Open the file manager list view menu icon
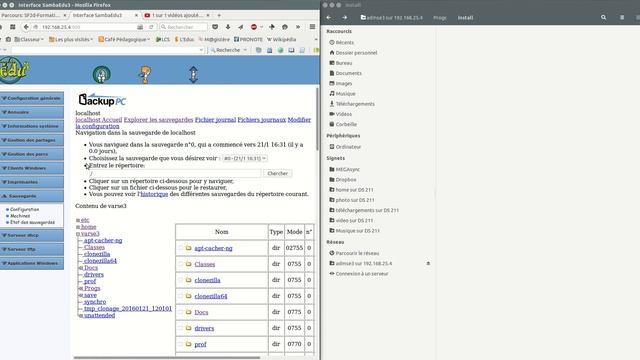 coord(622,18)
